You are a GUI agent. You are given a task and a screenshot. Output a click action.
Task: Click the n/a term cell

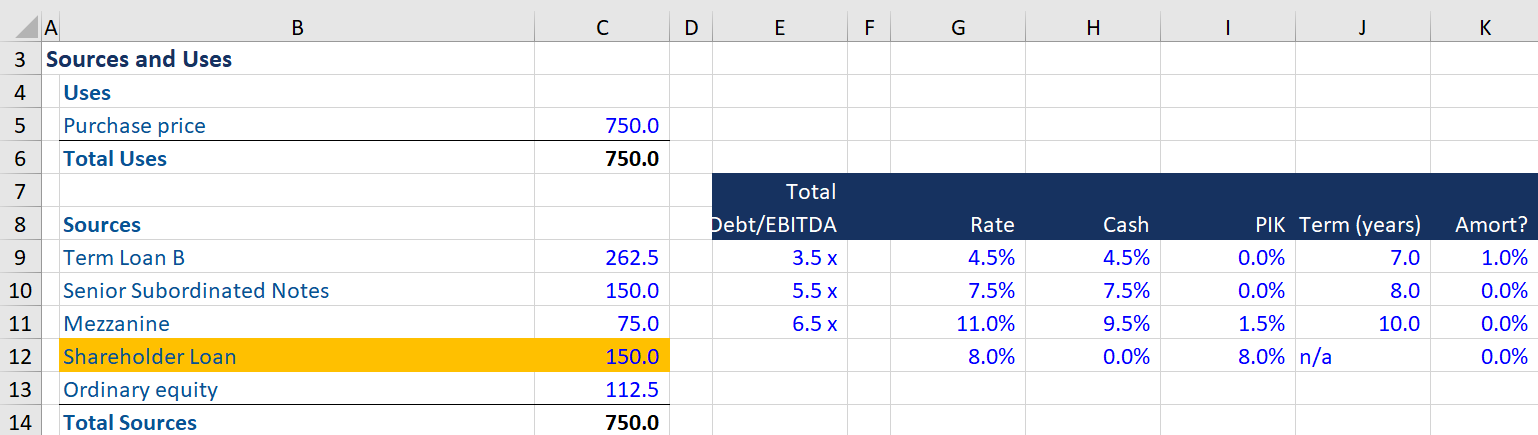pyautogui.click(x=1316, y=356)
